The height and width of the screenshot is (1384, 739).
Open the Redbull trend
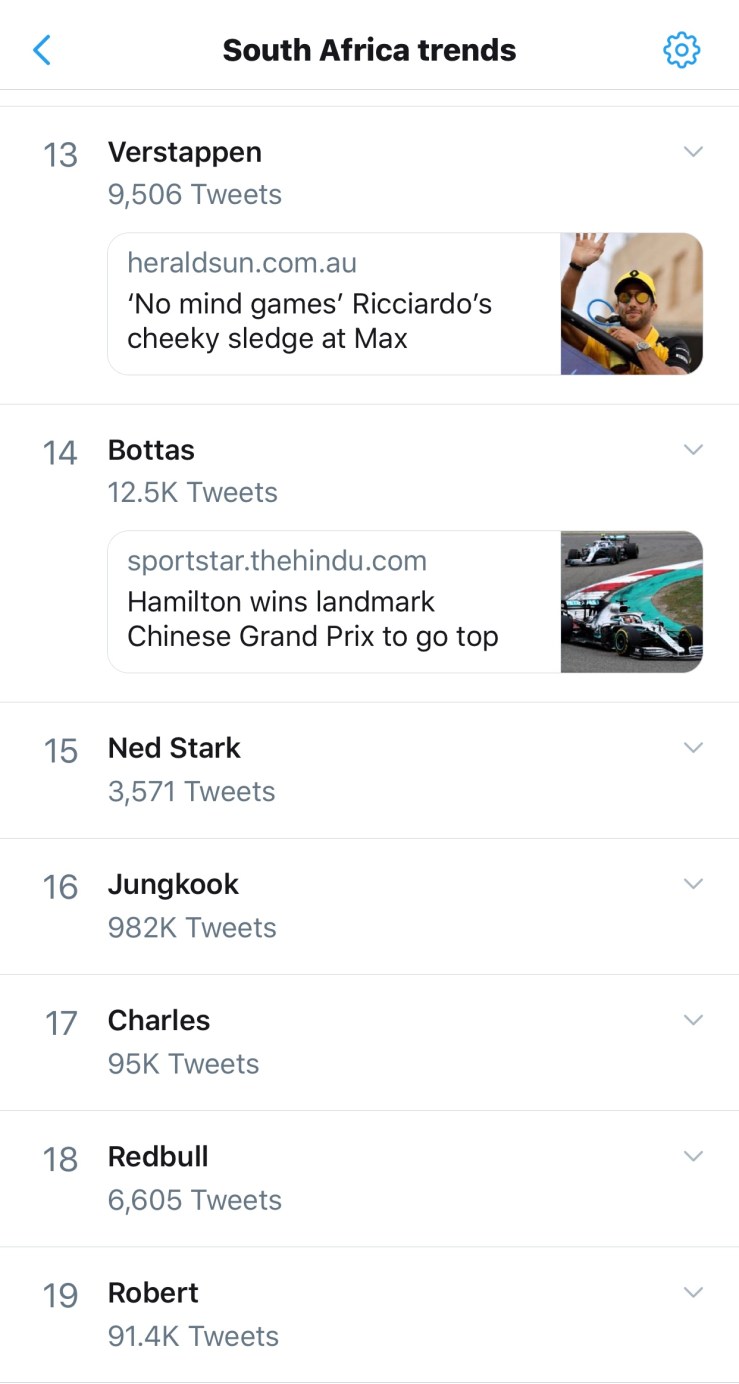[158, 1157]
